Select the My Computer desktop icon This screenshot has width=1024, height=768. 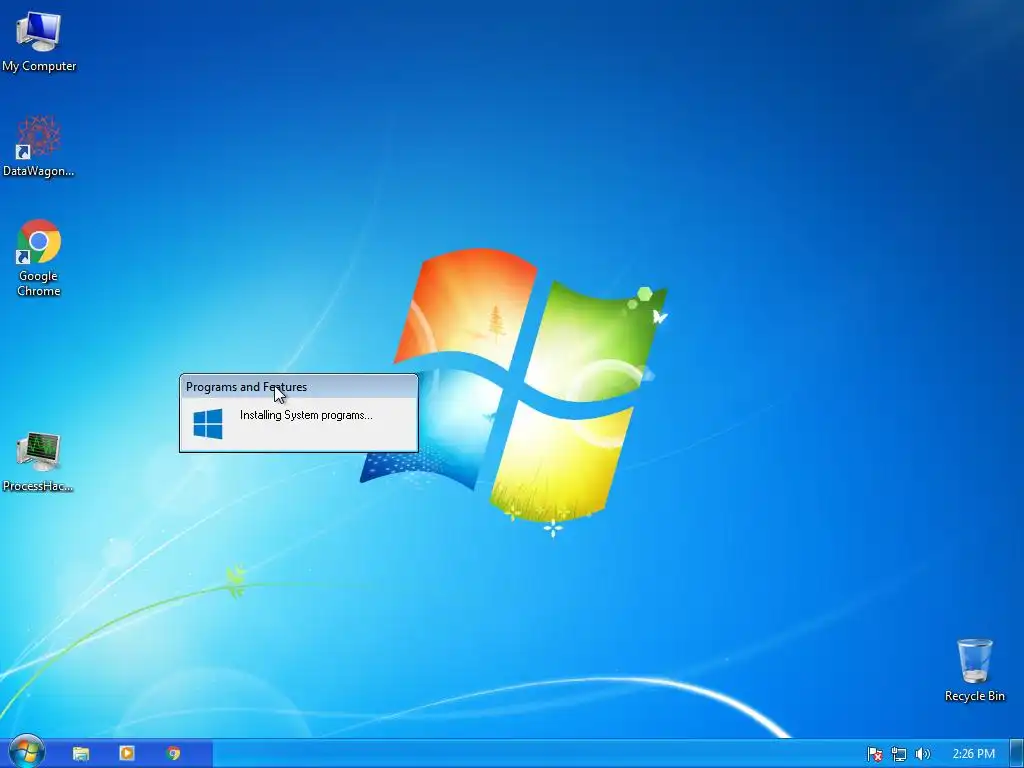[39, 40]
